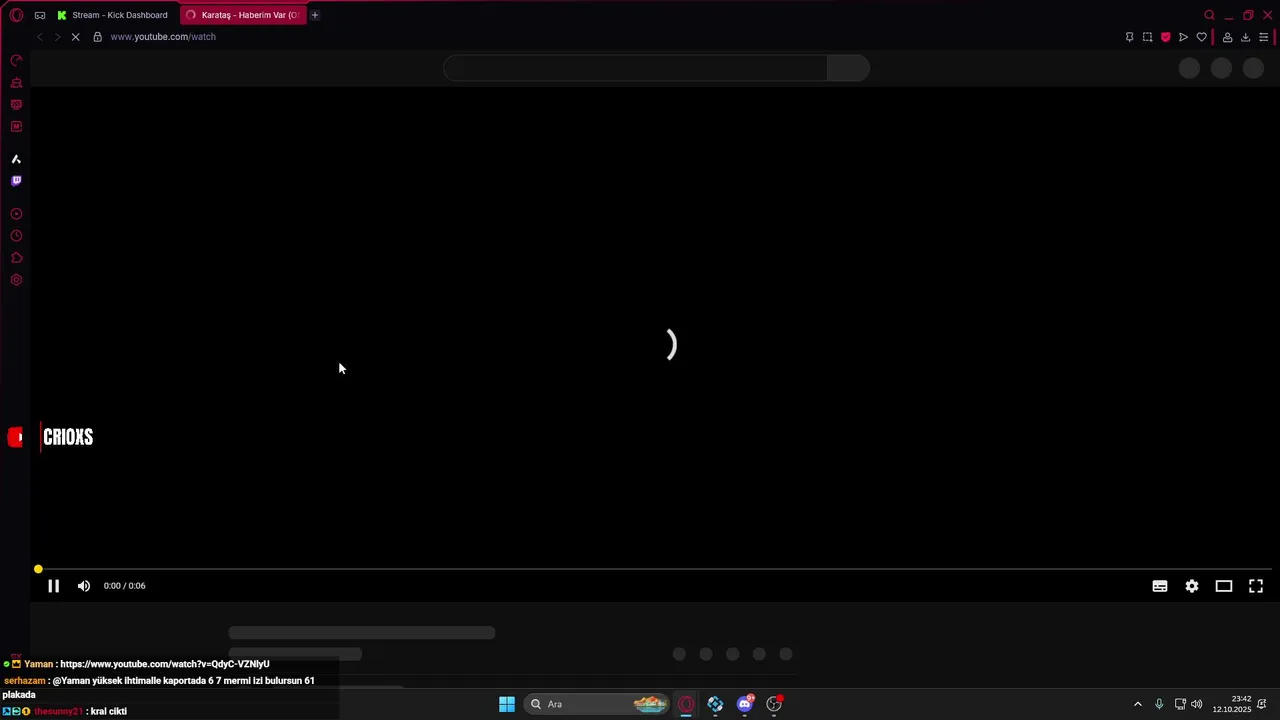The image size is (1280, 720).
Task: Click the site lock security icon
Action: pos(97,37)
